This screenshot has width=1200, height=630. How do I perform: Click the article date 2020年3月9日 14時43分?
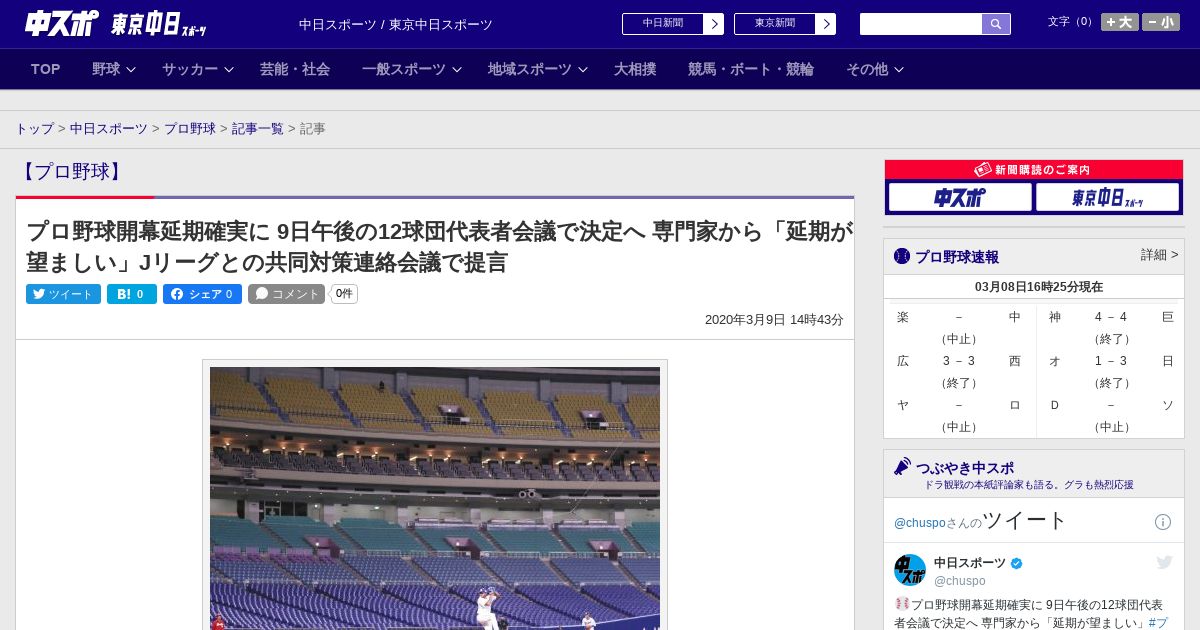click(x=774, y=320)
